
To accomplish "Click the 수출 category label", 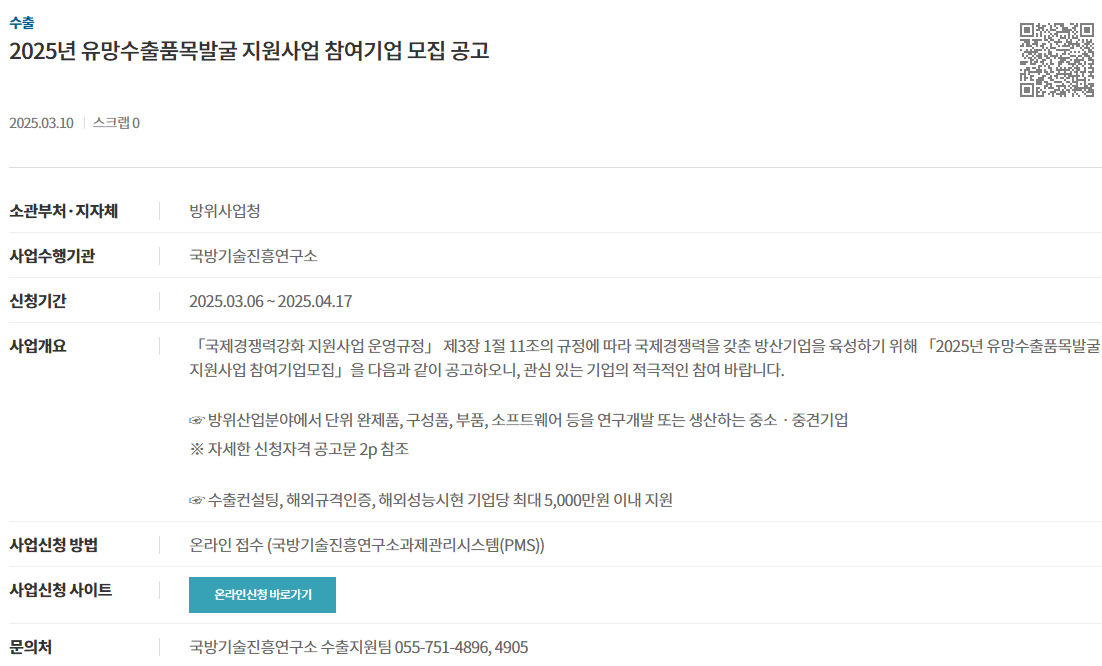I will (22, 23).
